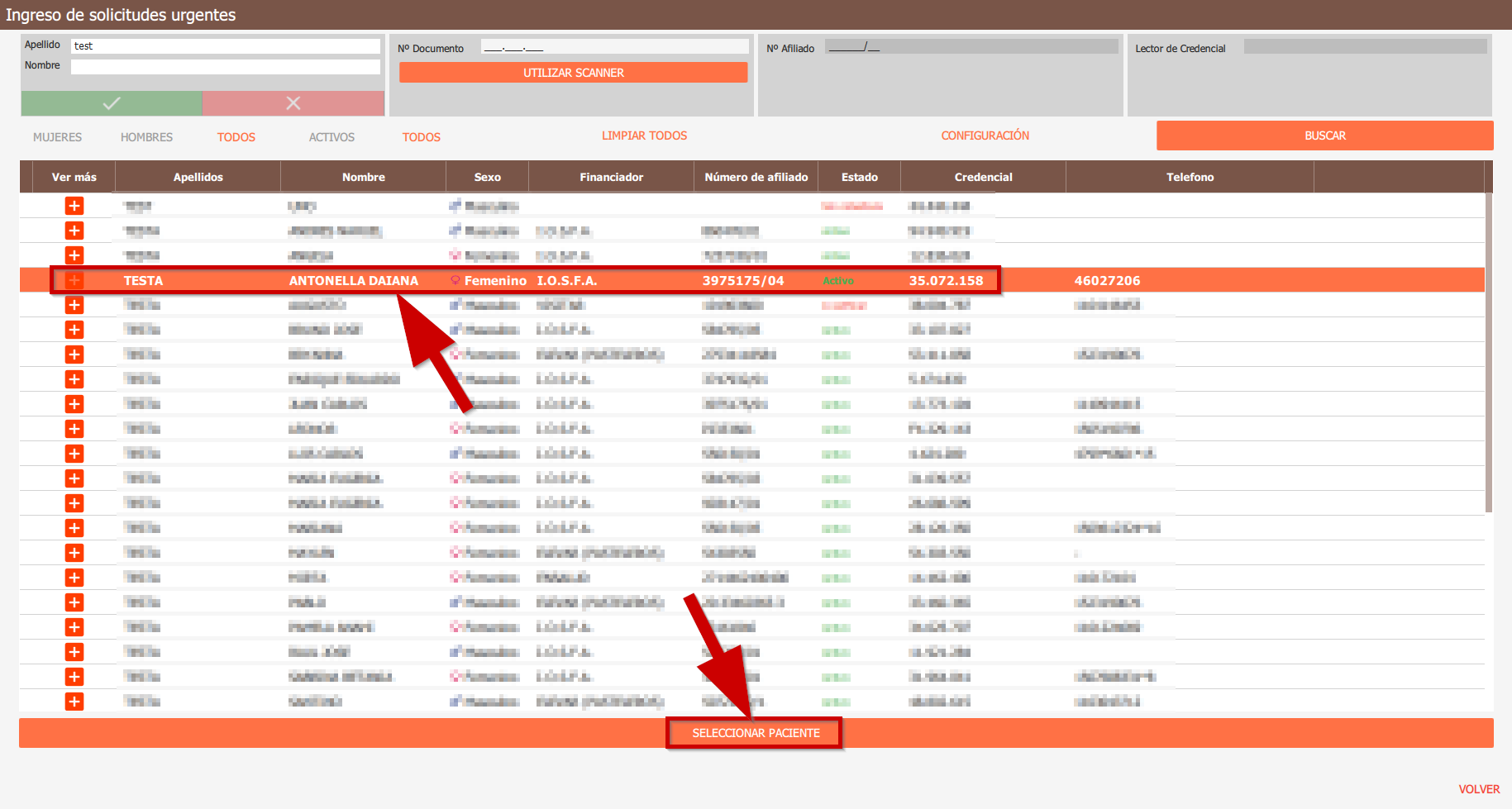Filter patients by MUJERES

point(57,137)
